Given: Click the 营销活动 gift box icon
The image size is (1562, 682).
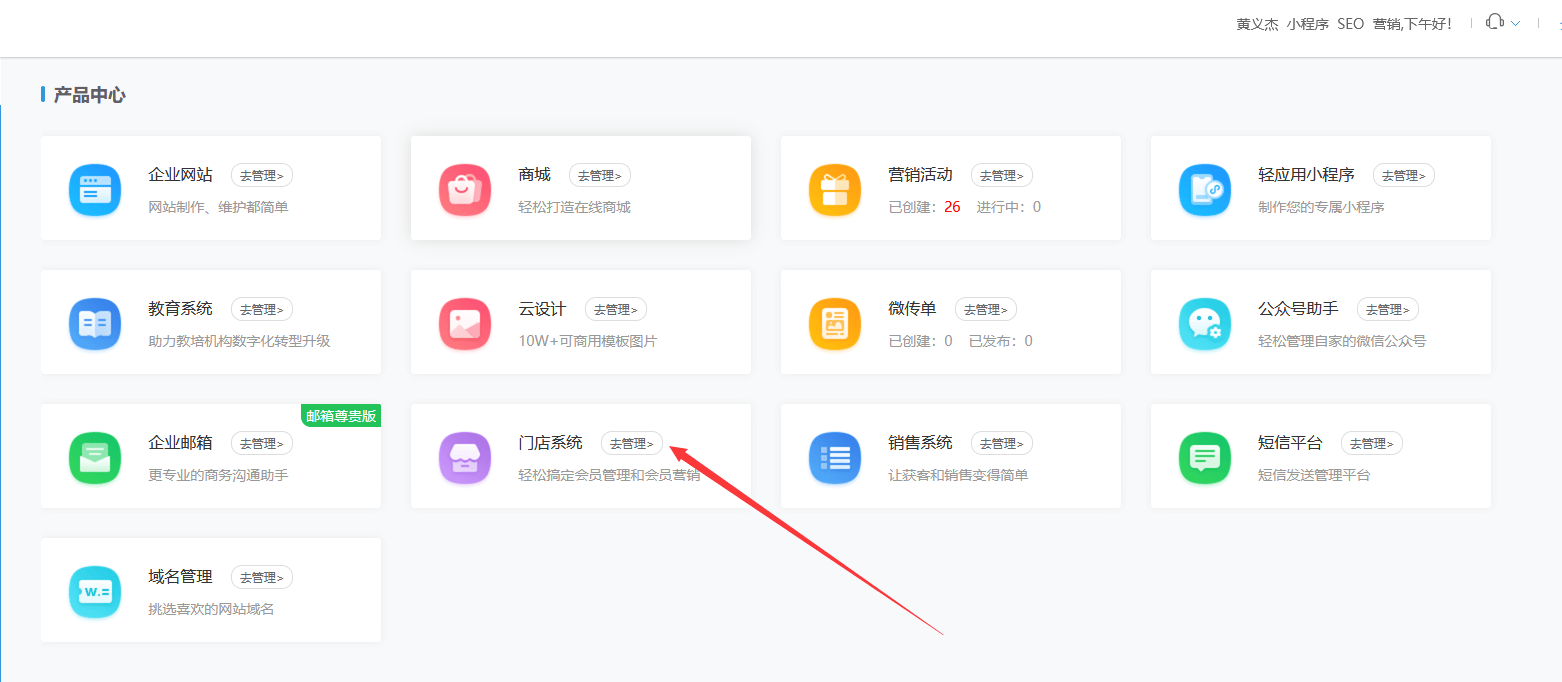Looking at the screenshot, I should pyautogui.click(x=835, y=190).
